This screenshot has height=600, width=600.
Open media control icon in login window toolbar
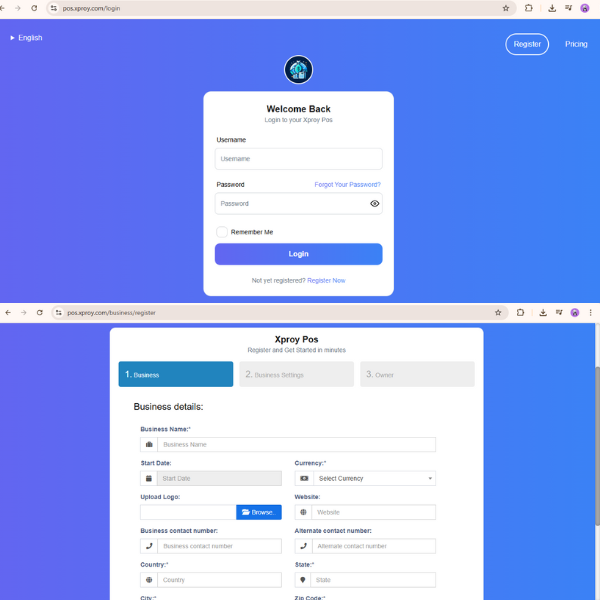[x=568, y=8]
